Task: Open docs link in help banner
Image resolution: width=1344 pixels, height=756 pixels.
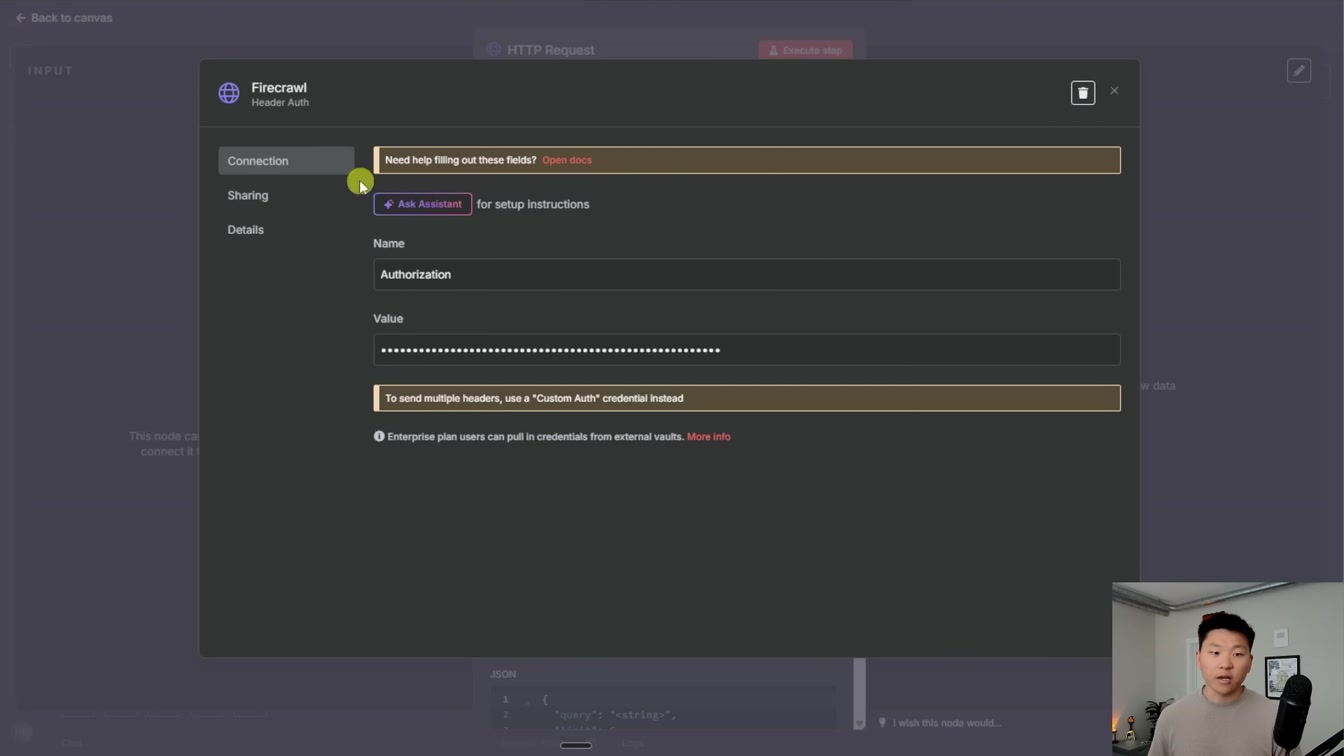Action: point(567,160)
